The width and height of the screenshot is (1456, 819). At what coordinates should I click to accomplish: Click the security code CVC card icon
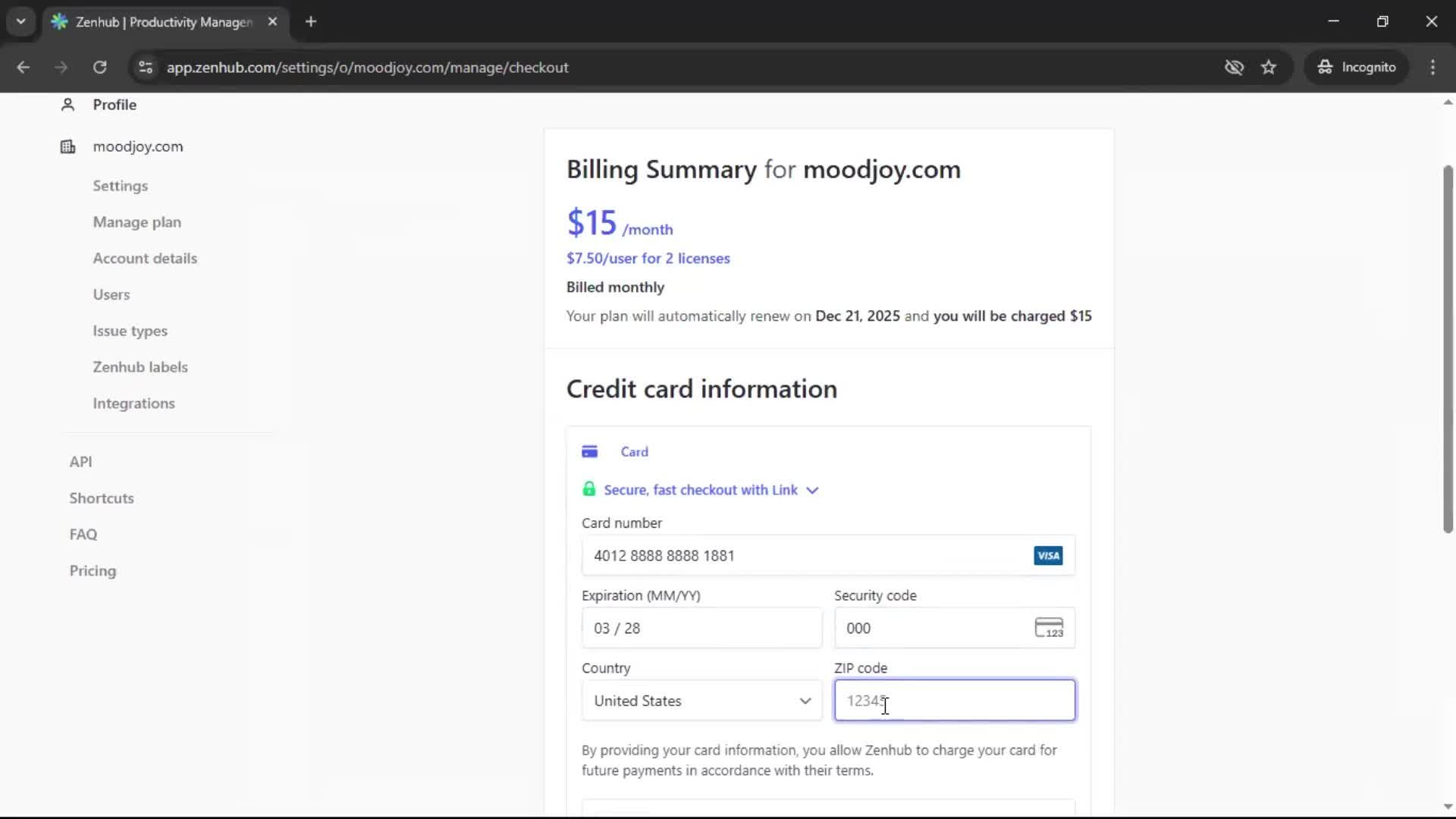(1050, 628)
